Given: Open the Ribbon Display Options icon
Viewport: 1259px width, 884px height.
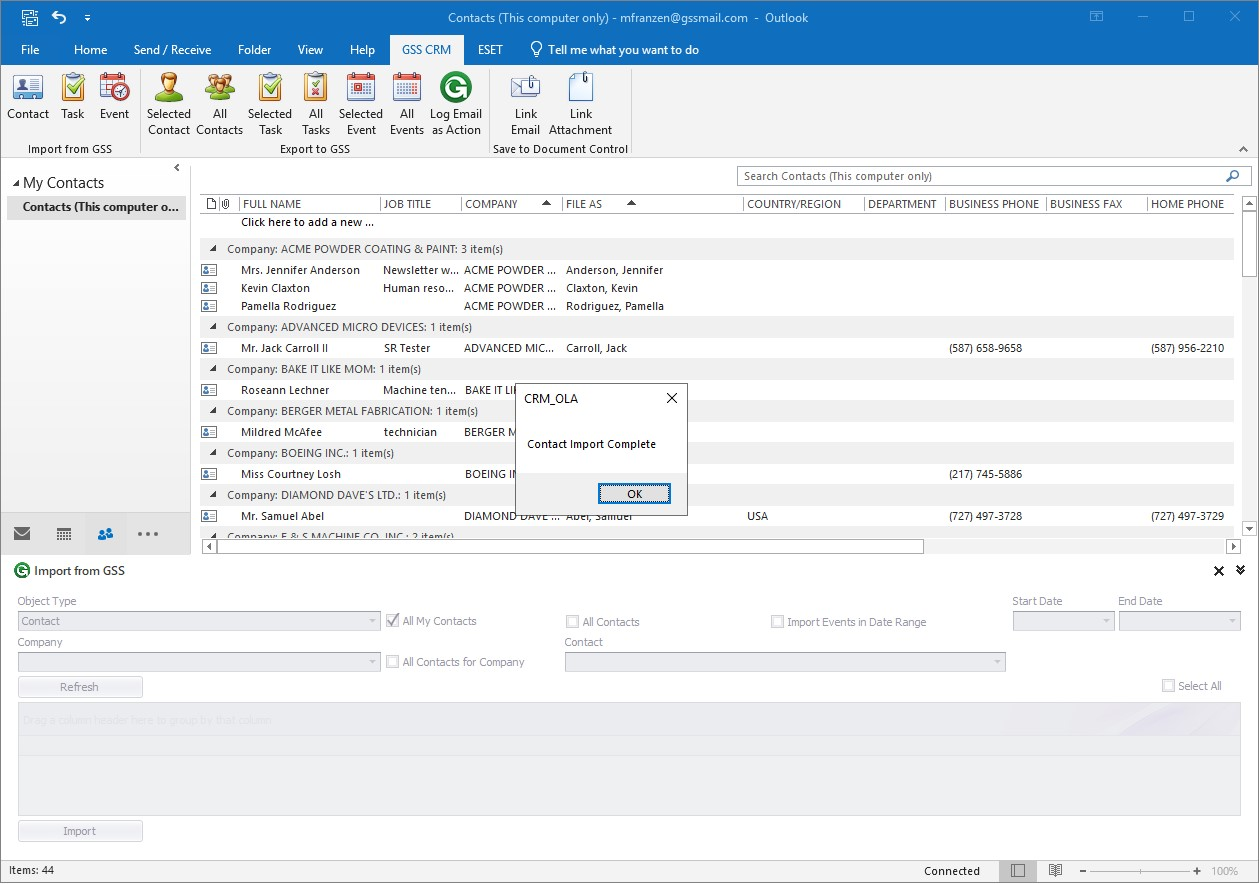Looking at the screenshot, I should click(1097, 17).
